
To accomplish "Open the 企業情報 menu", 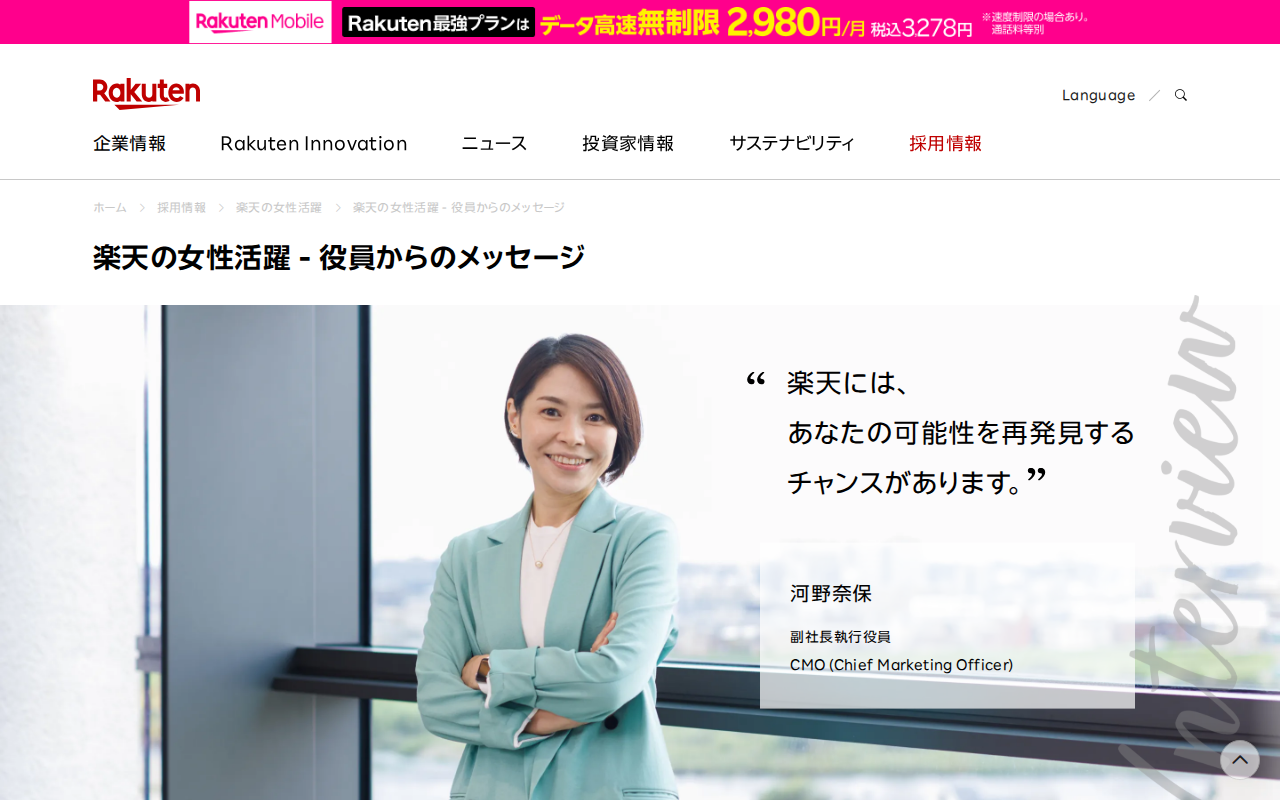I will coord(130,143).
